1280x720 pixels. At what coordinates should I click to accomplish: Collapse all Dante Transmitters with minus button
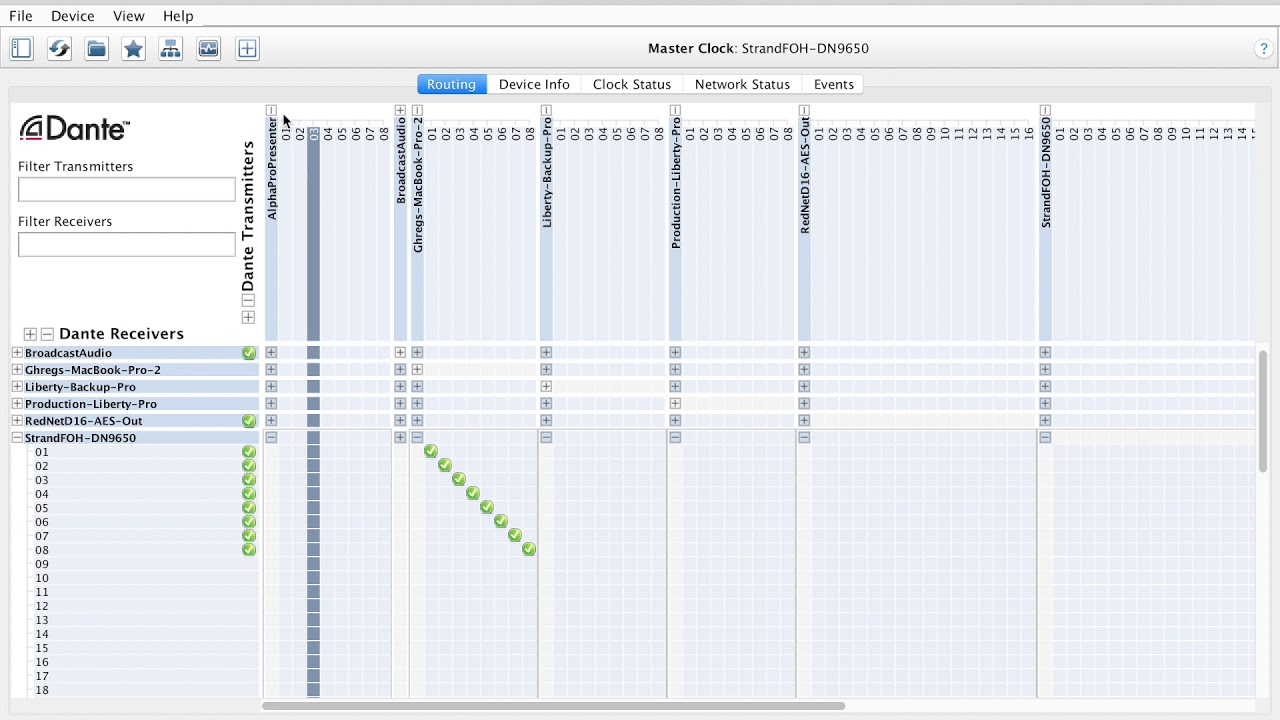[248, 301]
